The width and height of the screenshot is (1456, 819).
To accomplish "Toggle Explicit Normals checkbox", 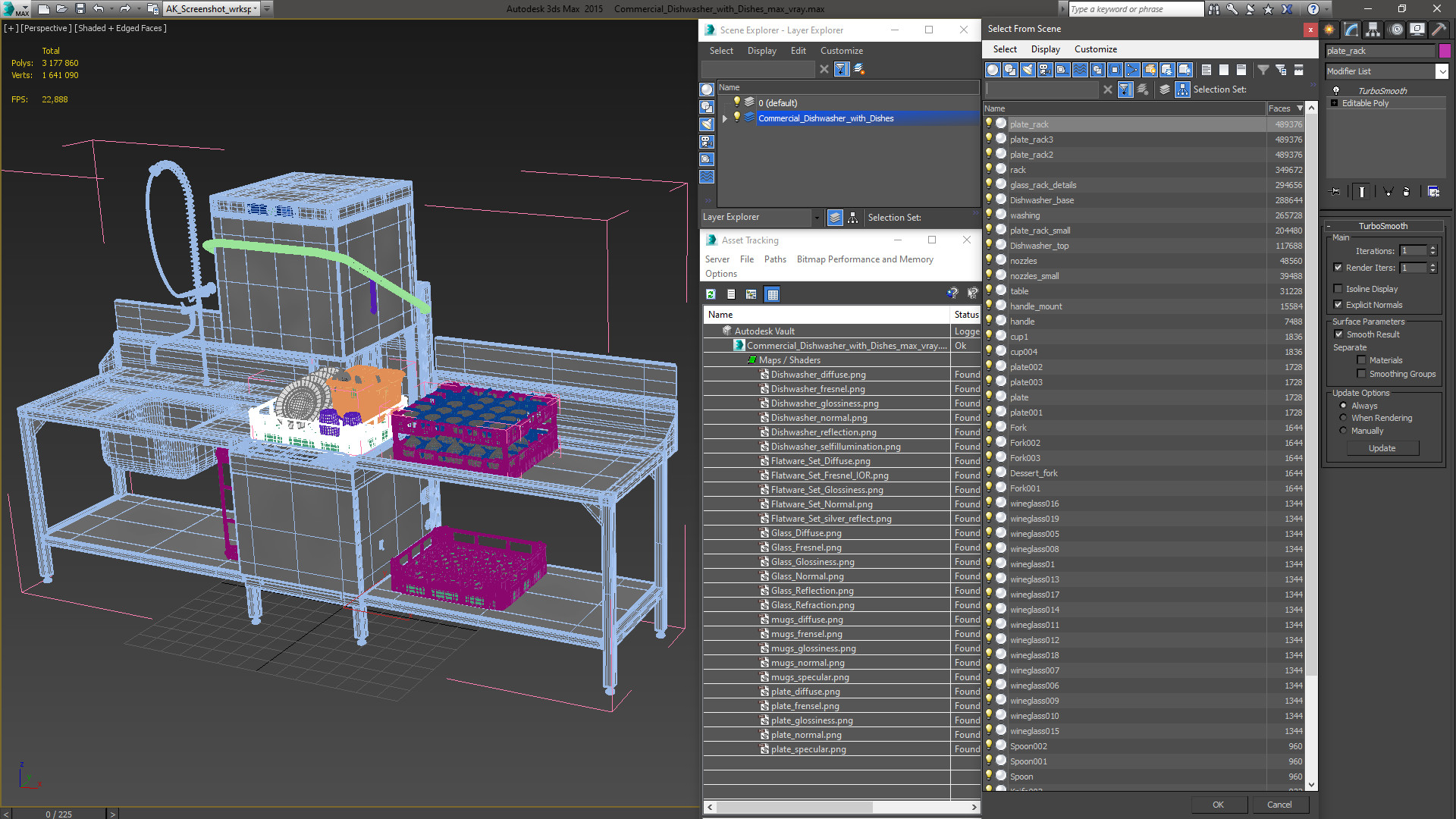I will (1338, 305).
